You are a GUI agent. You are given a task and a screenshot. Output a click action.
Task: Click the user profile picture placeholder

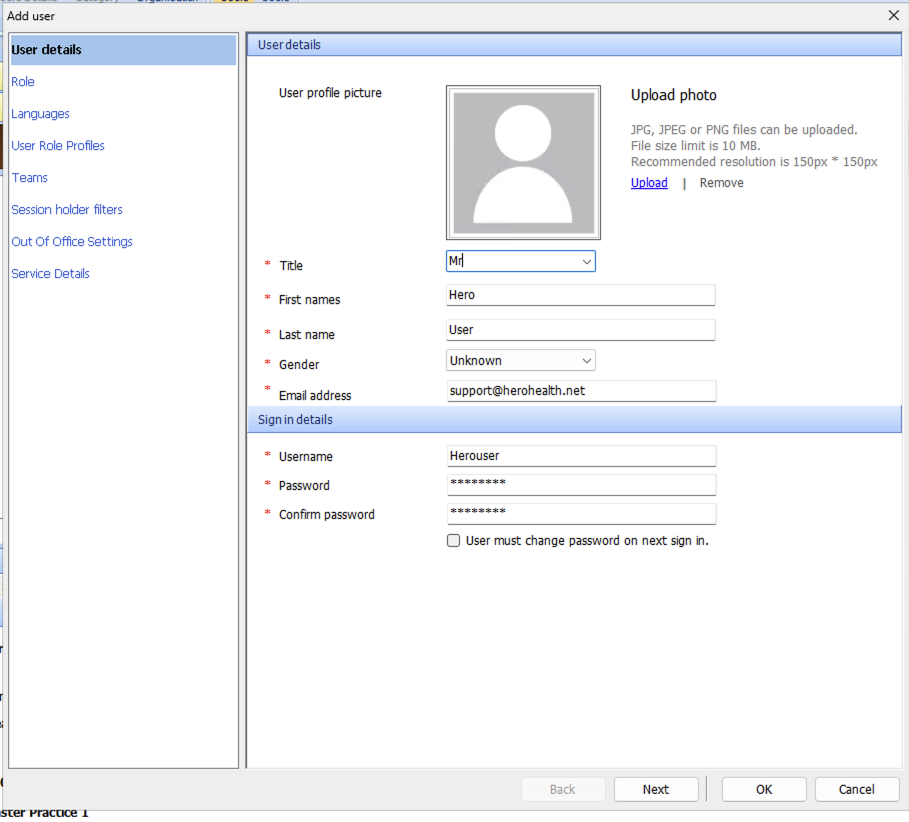[x=523, y=162]
